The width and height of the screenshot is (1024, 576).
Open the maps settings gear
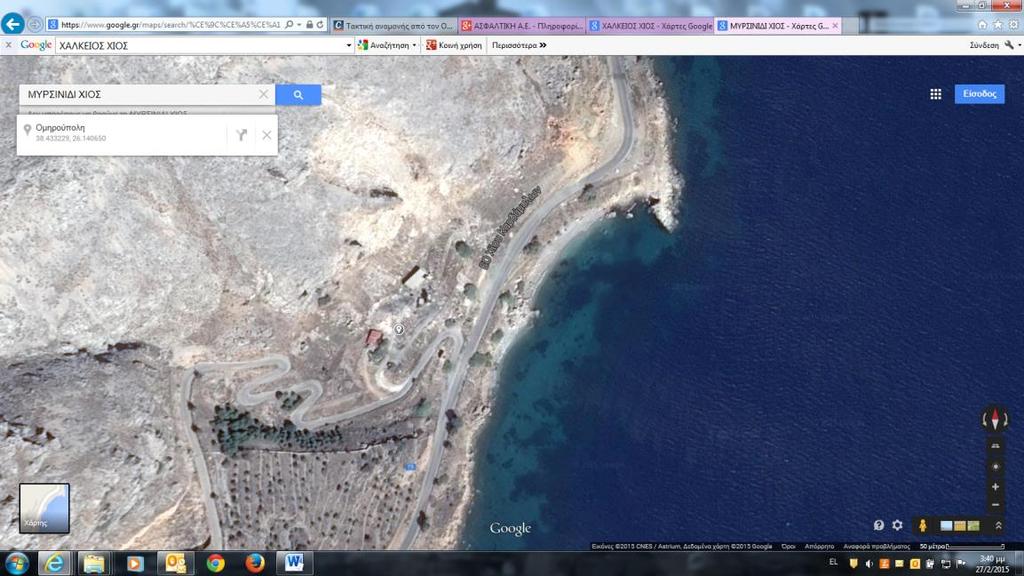tap(897, 525)
